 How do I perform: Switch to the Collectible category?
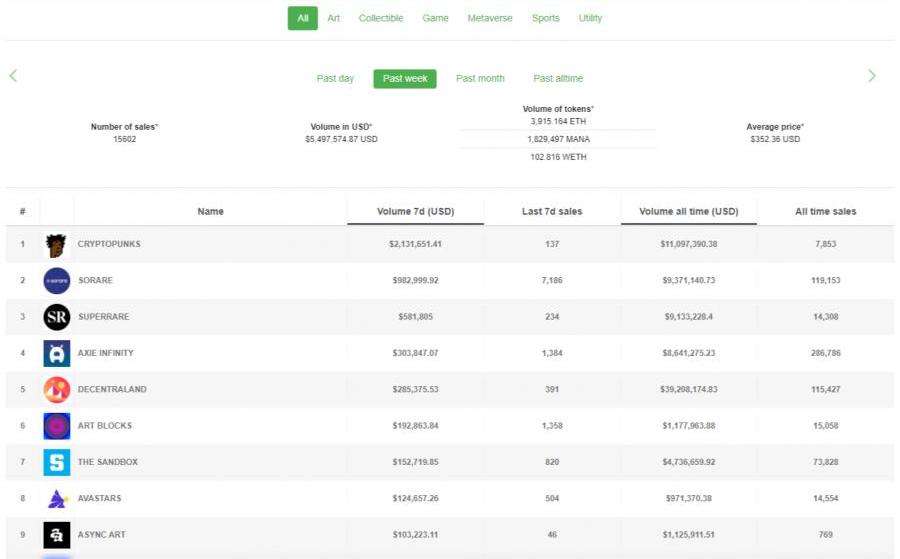click(x=381, y=18)
